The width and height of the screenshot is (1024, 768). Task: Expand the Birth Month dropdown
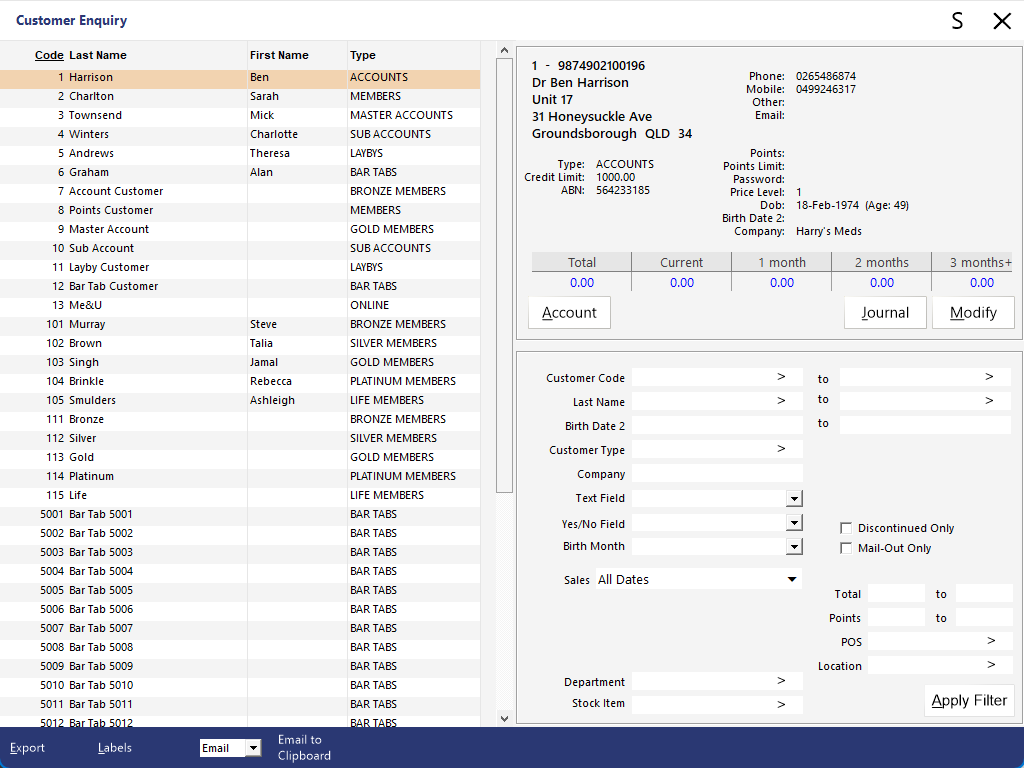click(794, 546)
